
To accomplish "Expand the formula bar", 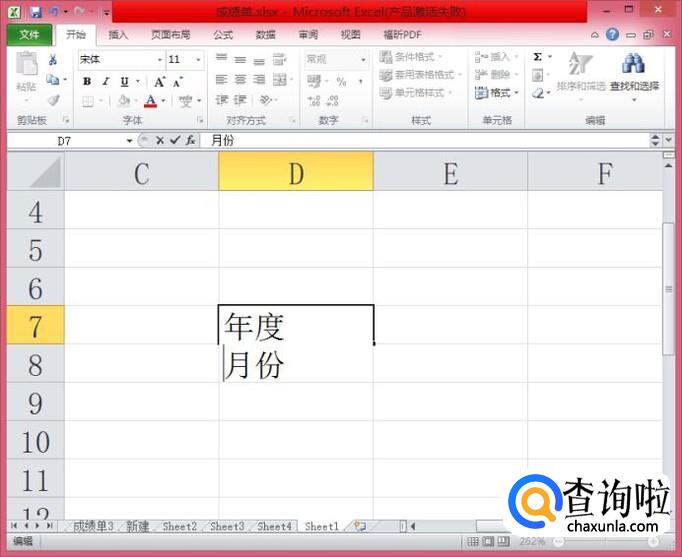I will pos(669,140).
